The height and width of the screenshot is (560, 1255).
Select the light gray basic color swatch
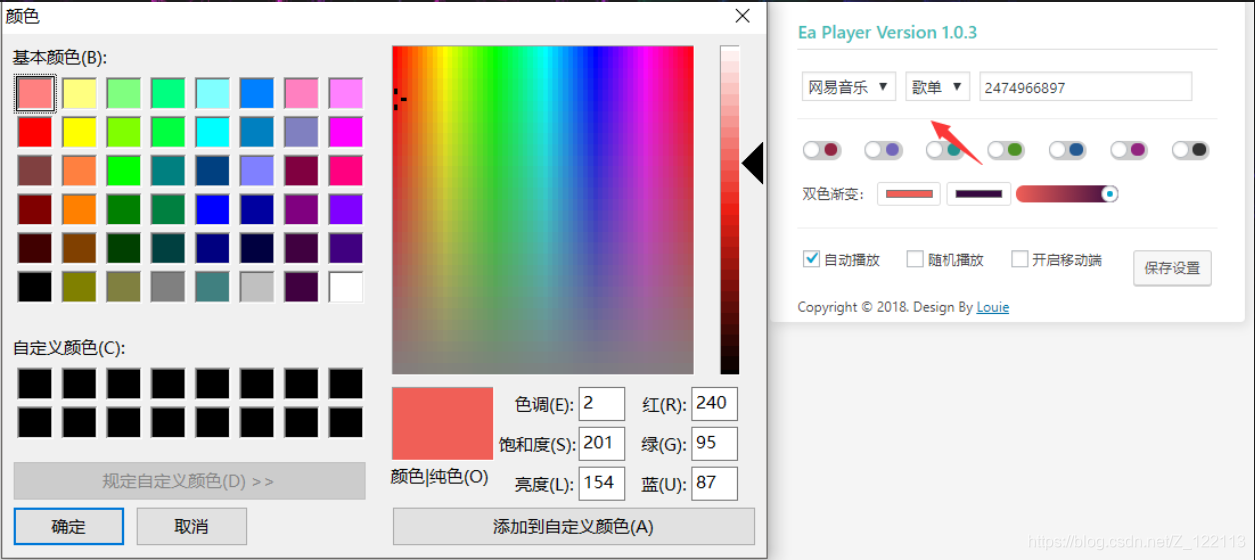(x=257, y=287)
